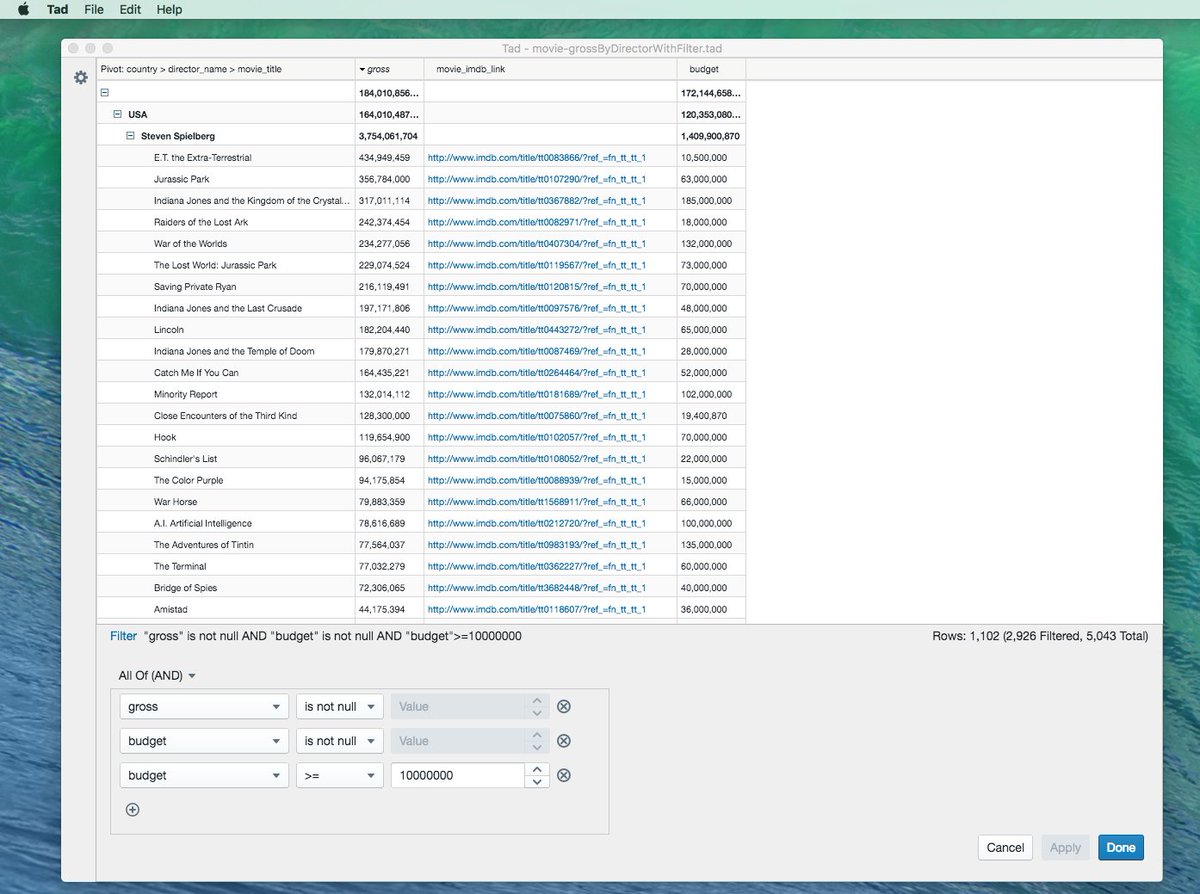Click the Rows: 1,102 status text
This screenshot has height=894, width=1200.
click(1038, 636)
